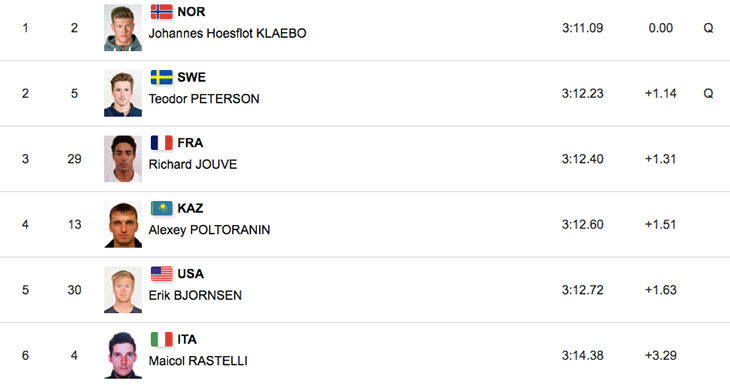The image size is (730, 385).
Task: Click the USA flag icon
Action: pos(162,274)
